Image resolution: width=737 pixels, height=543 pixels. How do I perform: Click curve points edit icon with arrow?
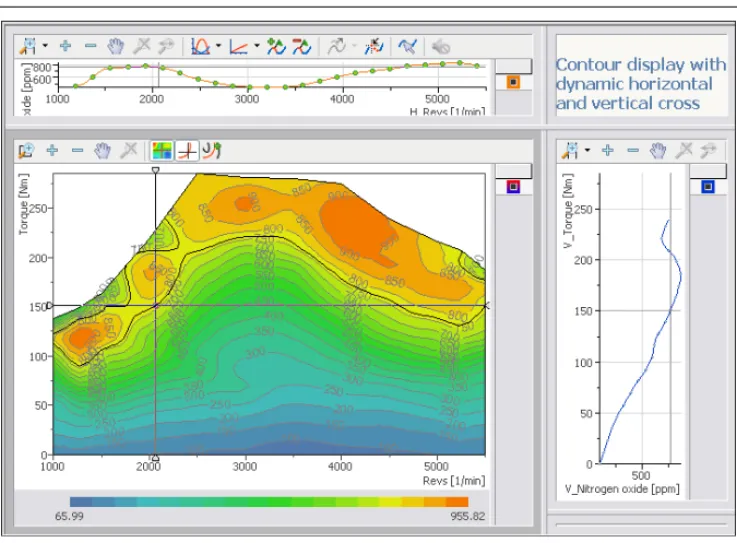(374, 46)
